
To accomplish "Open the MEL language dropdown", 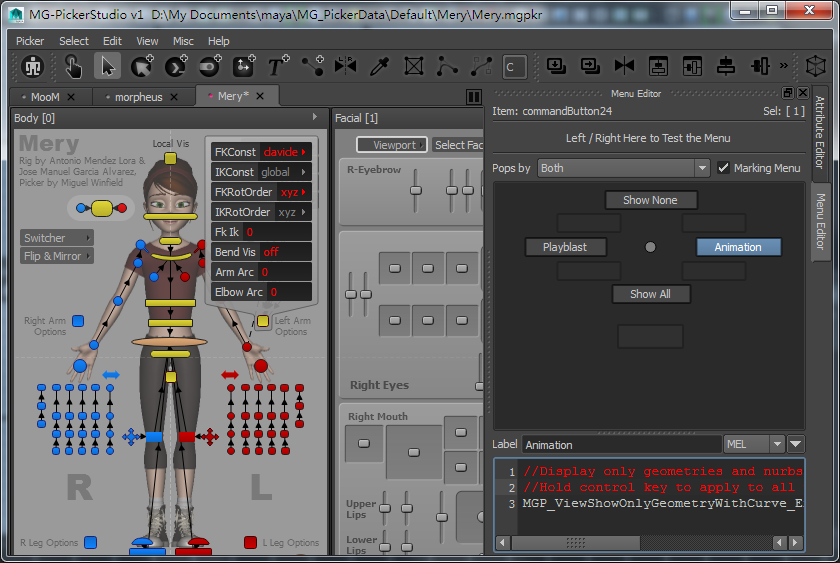I will pyautogui.click(x=753, y=444).
